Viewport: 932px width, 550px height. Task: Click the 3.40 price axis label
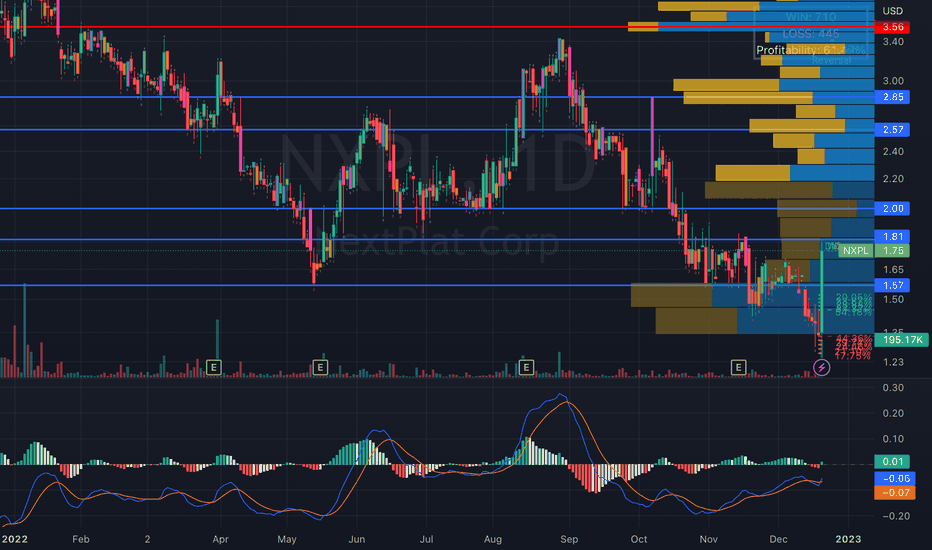click(x=893, y=42)
